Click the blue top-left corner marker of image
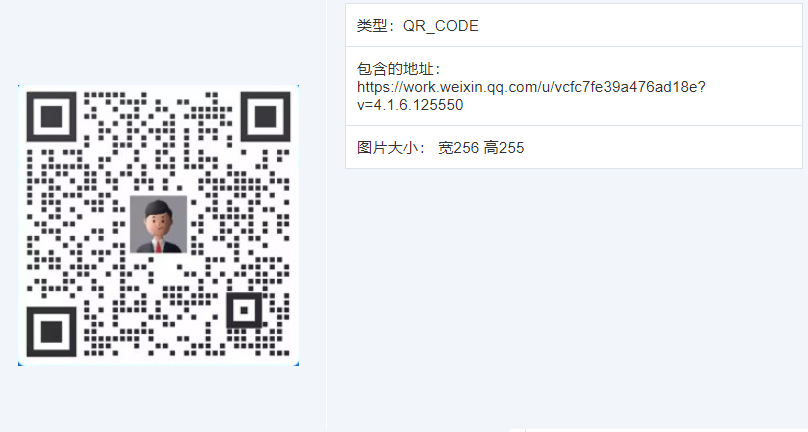This screenshot has width=808, height=432. point(20,87)
